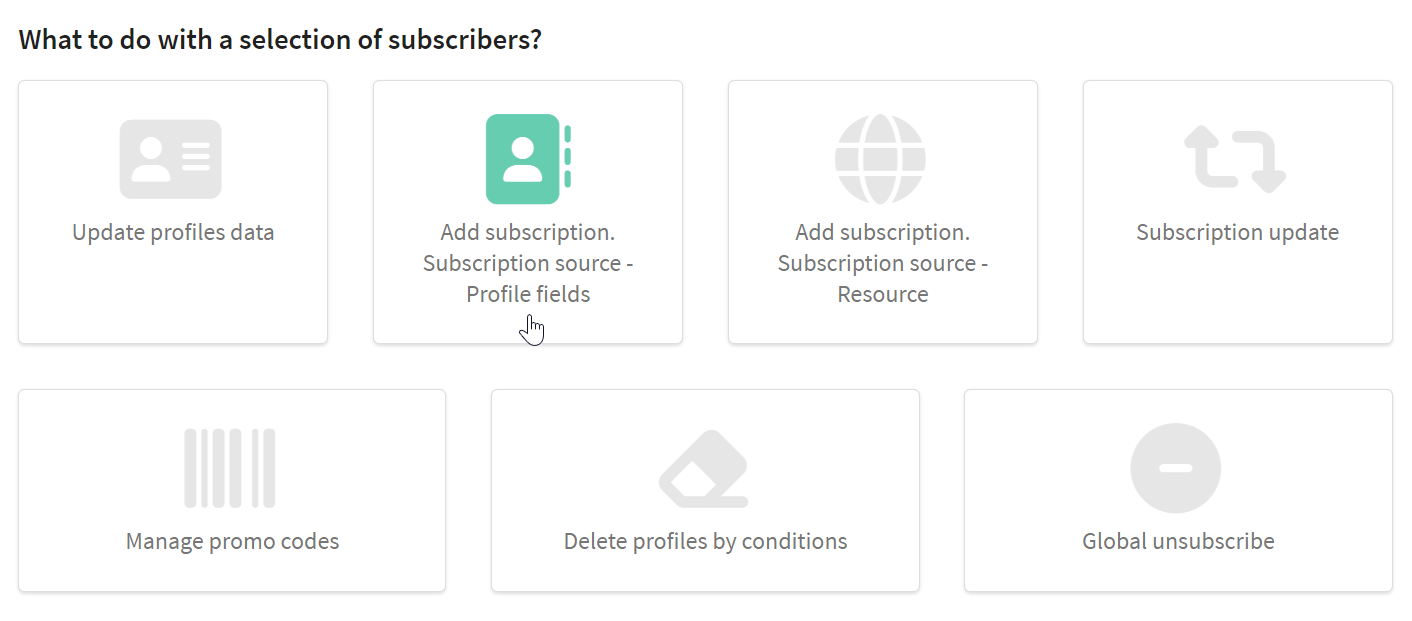Viewport: 1412px width, 621px height.
Task: Choose Add subscription from Resource text
Action: coord(883,263)
